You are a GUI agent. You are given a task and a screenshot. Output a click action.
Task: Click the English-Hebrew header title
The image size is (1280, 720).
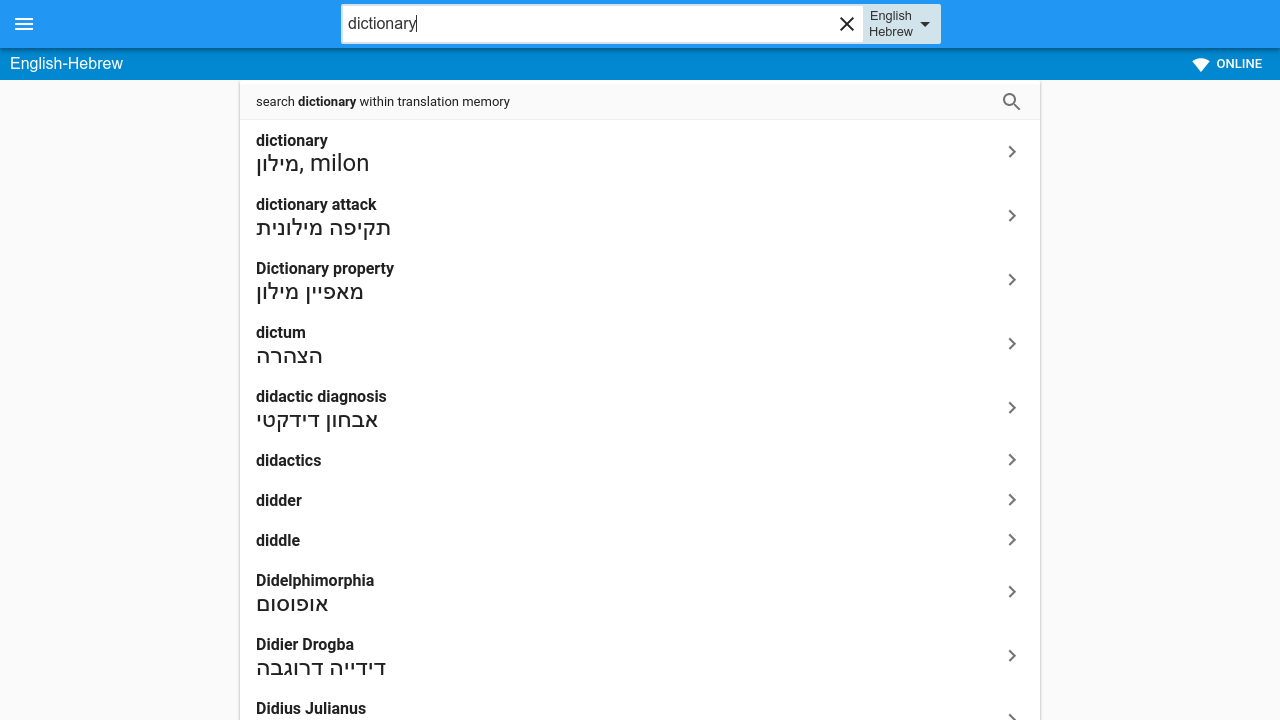[x=66, y=64]
